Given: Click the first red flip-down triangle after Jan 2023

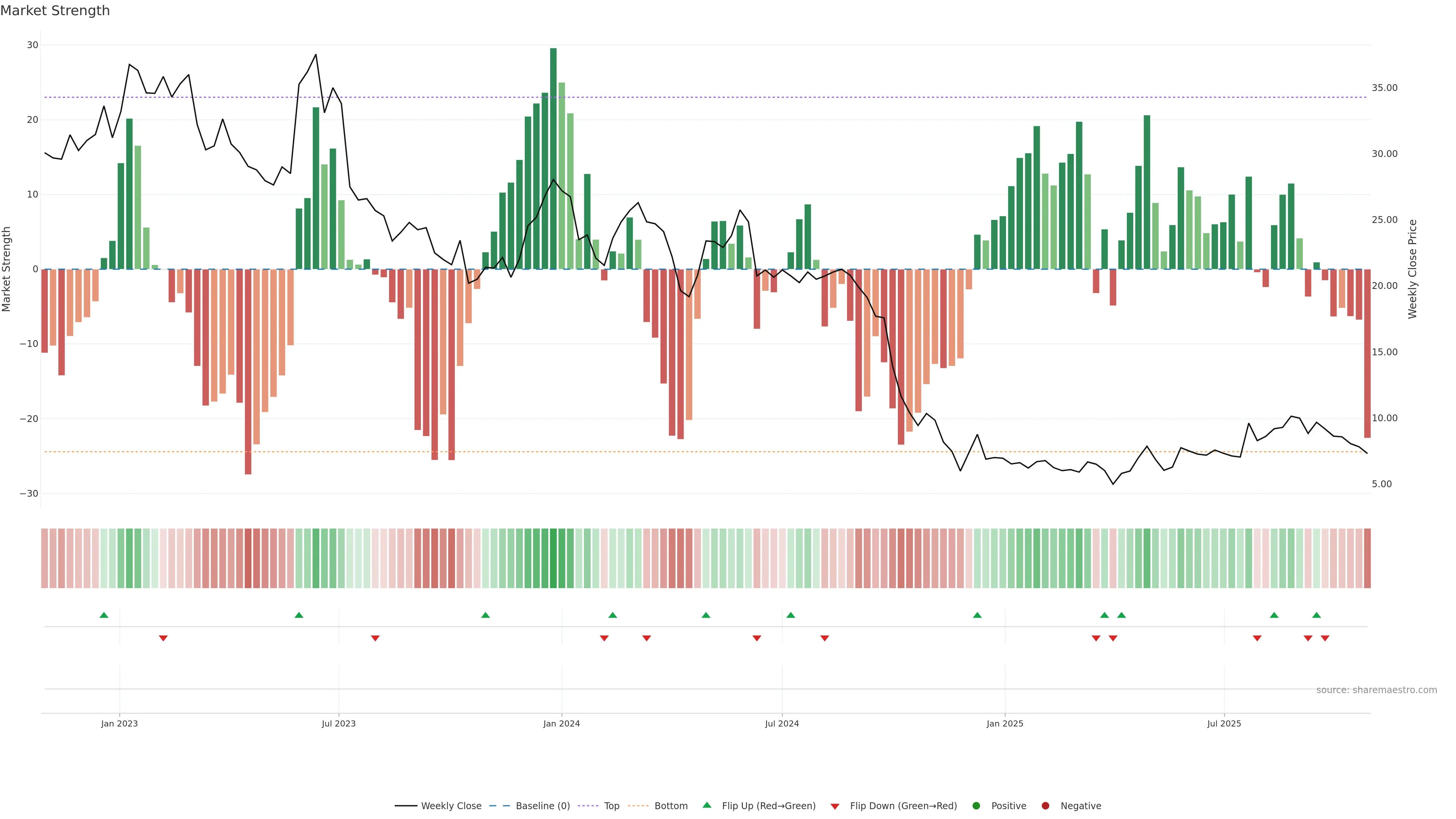Looking at the screenshot, I should coord(163,638).
